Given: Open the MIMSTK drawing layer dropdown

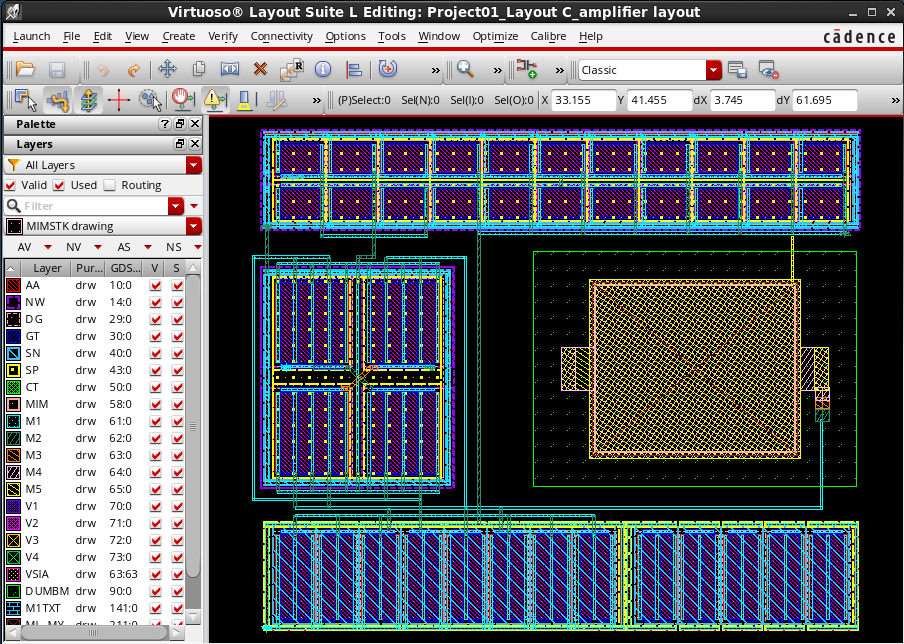Looking at the screenshot, I should point(194,226).
